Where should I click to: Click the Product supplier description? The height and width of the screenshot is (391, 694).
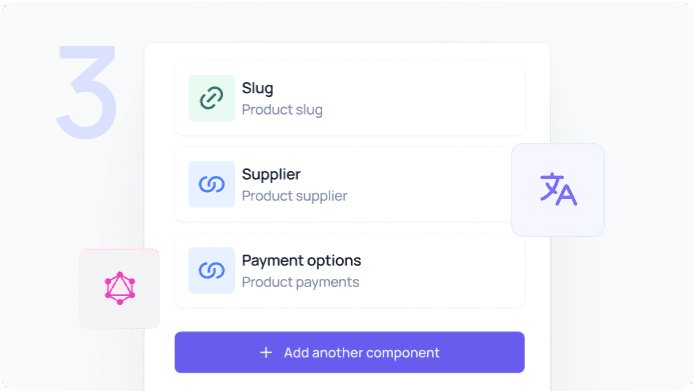tap(294, 196)
